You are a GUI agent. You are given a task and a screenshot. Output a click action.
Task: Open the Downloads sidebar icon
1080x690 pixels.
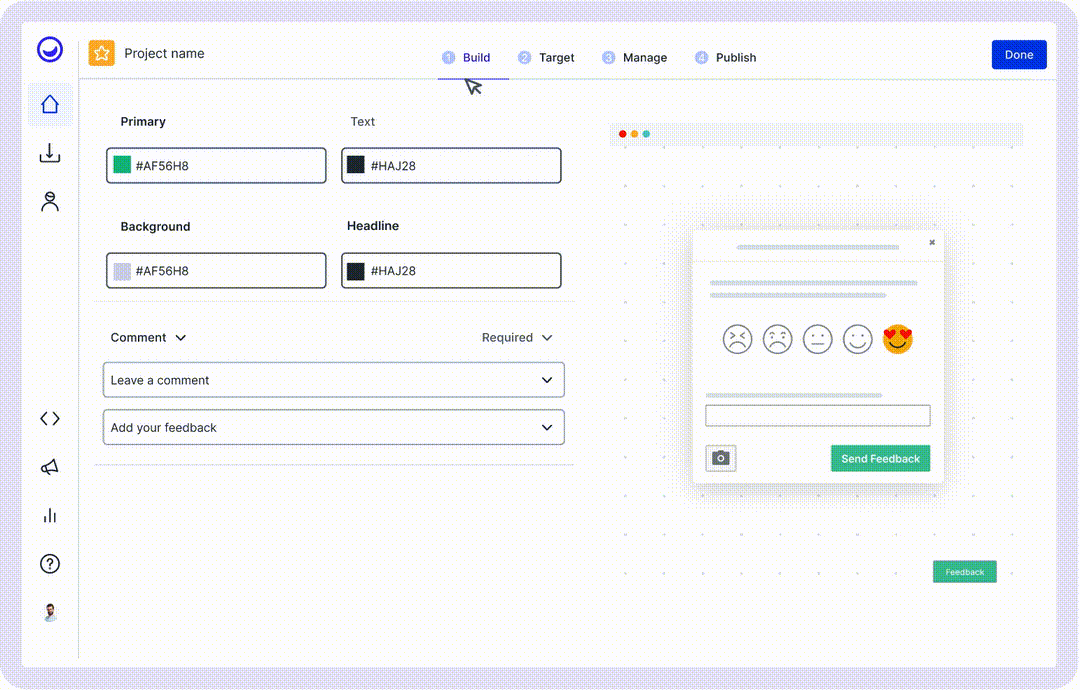point(49,153)
